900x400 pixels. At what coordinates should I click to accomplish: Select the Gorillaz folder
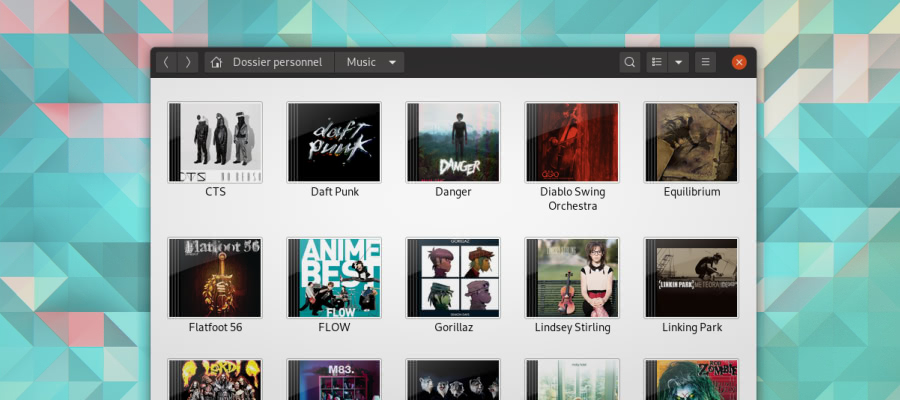(453, 277)
